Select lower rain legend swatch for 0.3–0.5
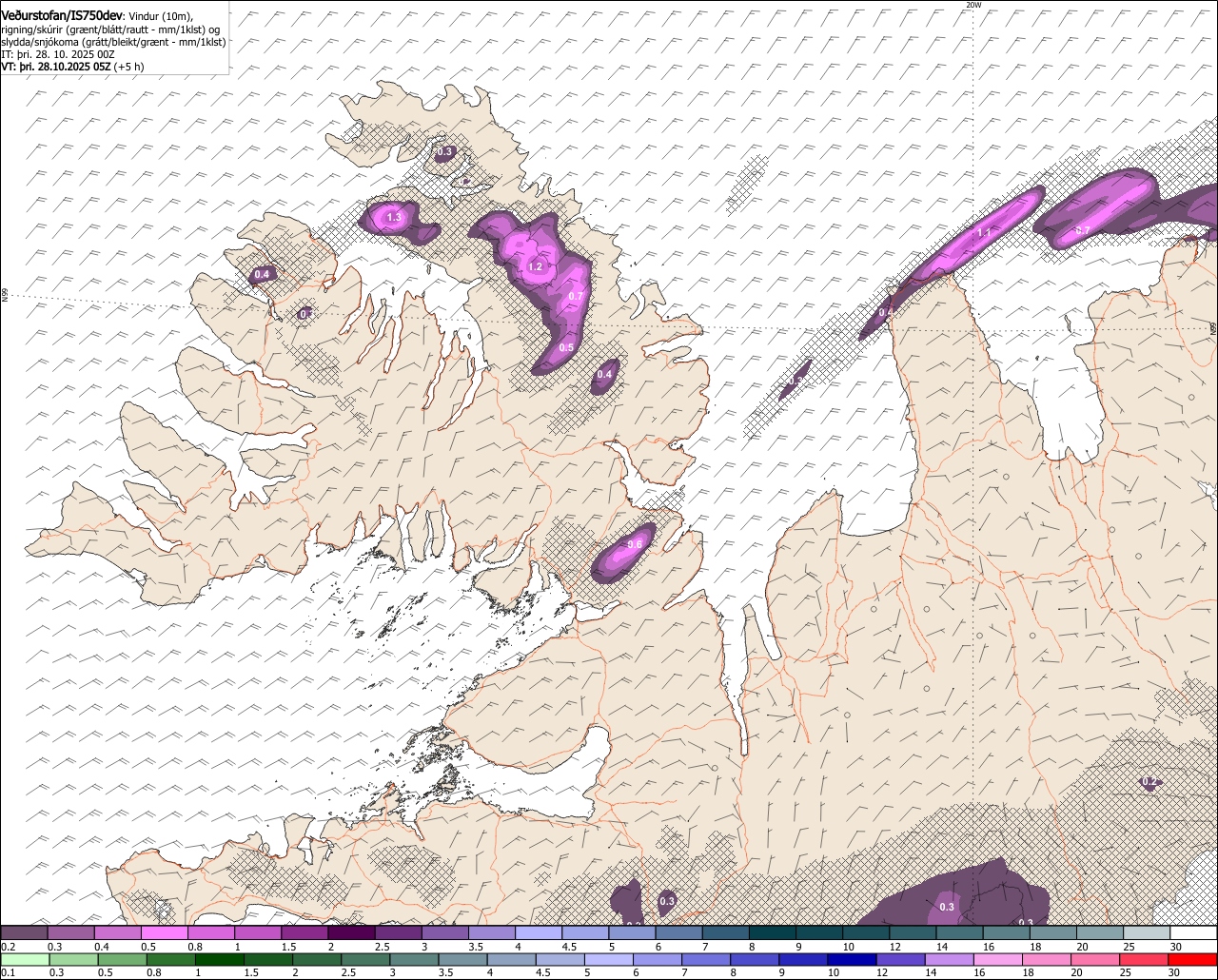The width and height of the screenshot is (1218, 980). (x=73, y=960)
